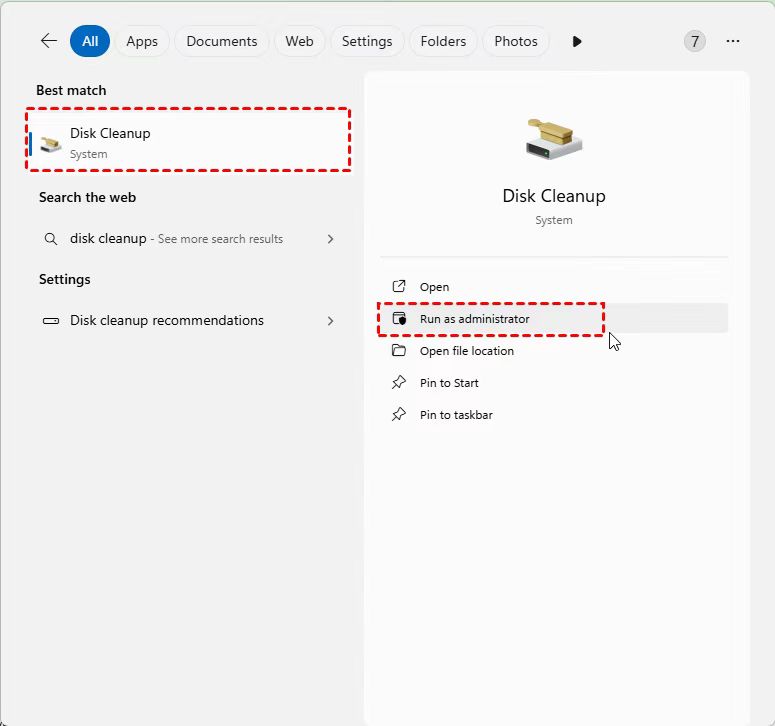
Task: Open the Web filter tab
Action: click(299, 41)
